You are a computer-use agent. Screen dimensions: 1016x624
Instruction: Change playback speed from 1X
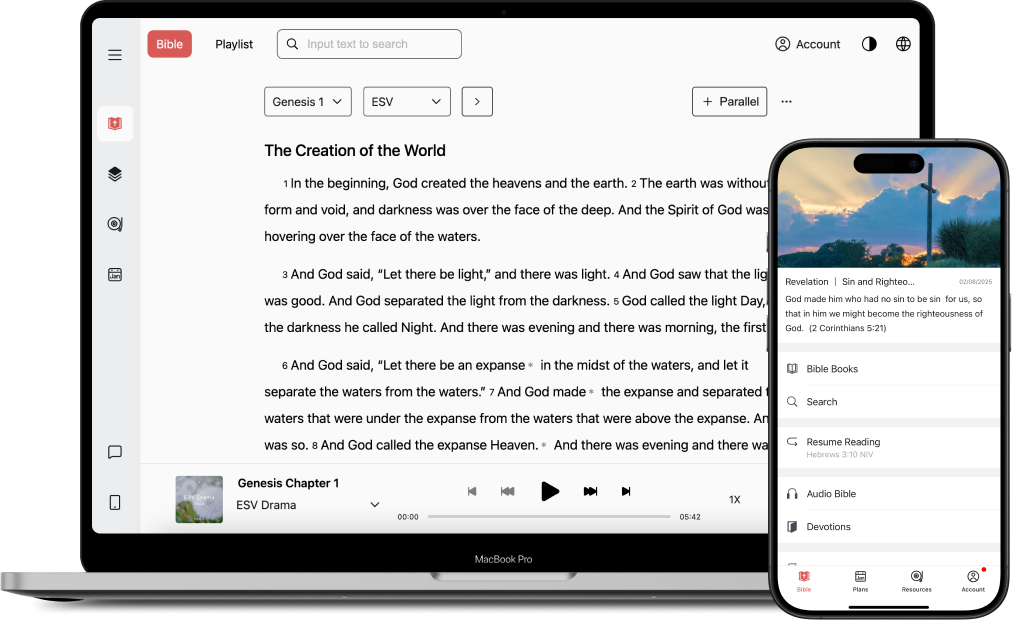(x=734, y=499)
